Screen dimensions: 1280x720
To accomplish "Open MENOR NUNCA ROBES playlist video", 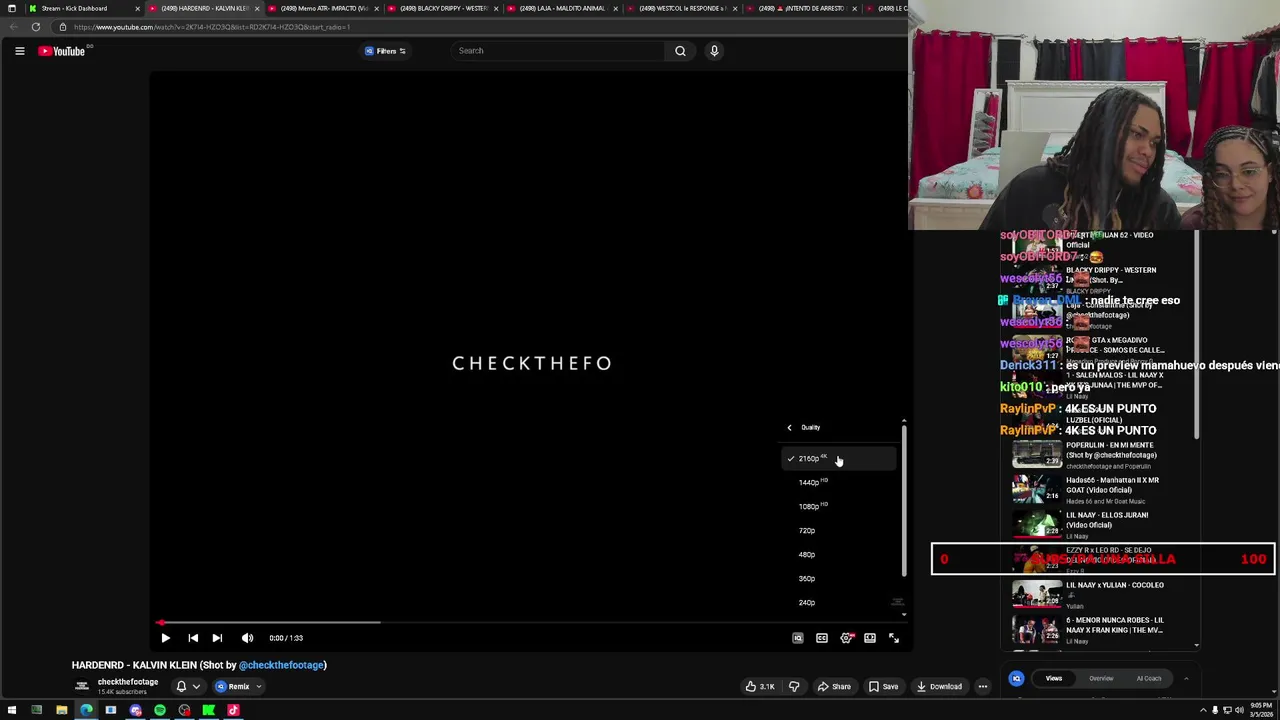I will 1100,630.
